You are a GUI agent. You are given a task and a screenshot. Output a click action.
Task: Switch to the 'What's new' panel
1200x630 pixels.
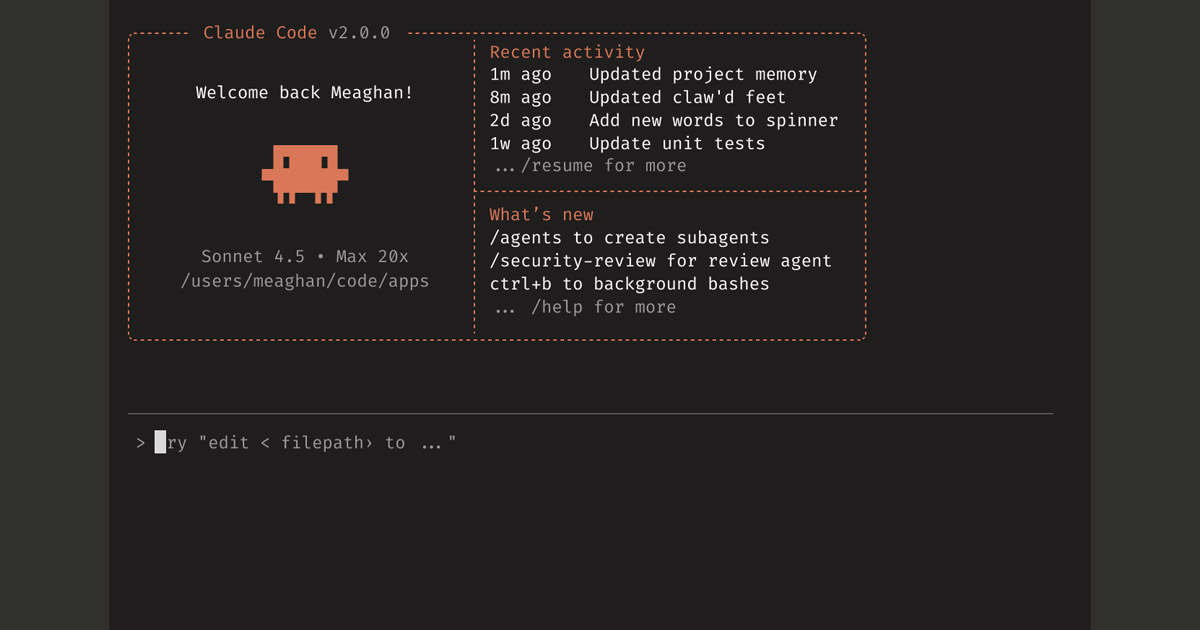point(541,214)
